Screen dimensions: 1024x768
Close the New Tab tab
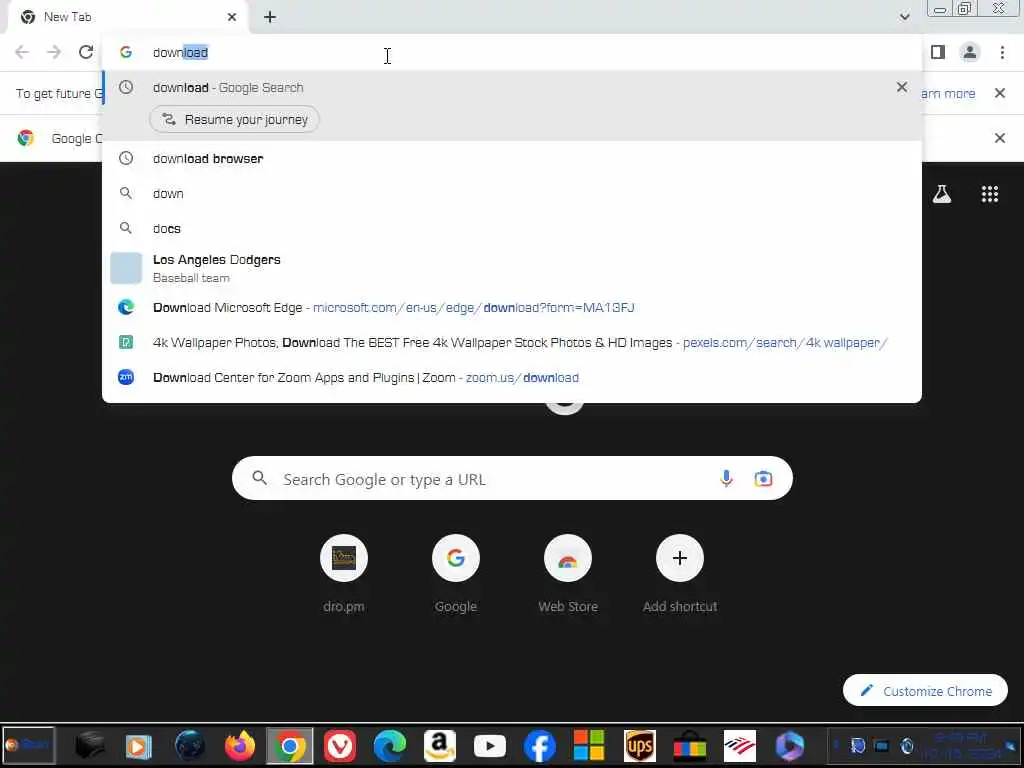pos(232,17)
